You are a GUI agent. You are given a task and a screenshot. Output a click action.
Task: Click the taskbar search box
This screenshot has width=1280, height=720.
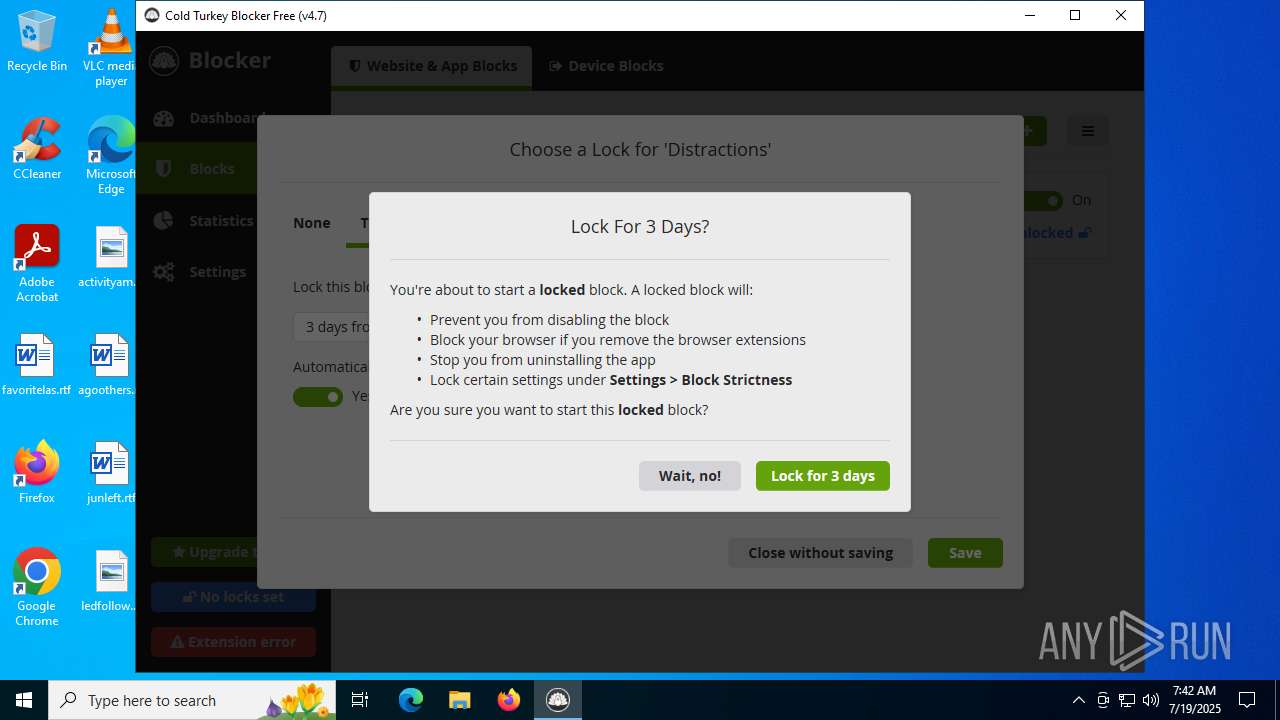pos(193,700)
